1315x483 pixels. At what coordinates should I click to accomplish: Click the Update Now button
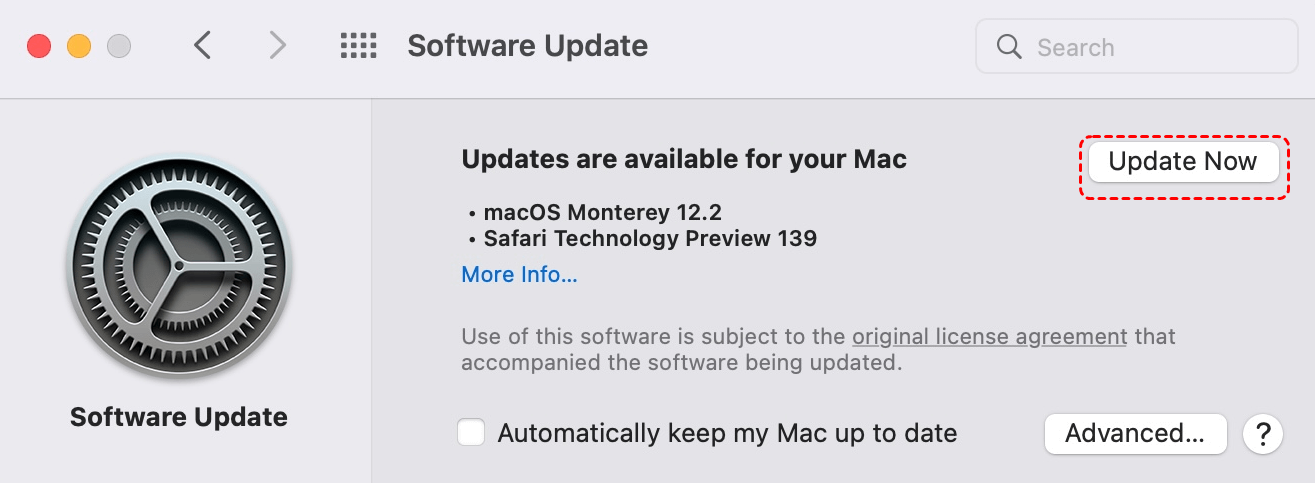click(x=1183, y=162)
